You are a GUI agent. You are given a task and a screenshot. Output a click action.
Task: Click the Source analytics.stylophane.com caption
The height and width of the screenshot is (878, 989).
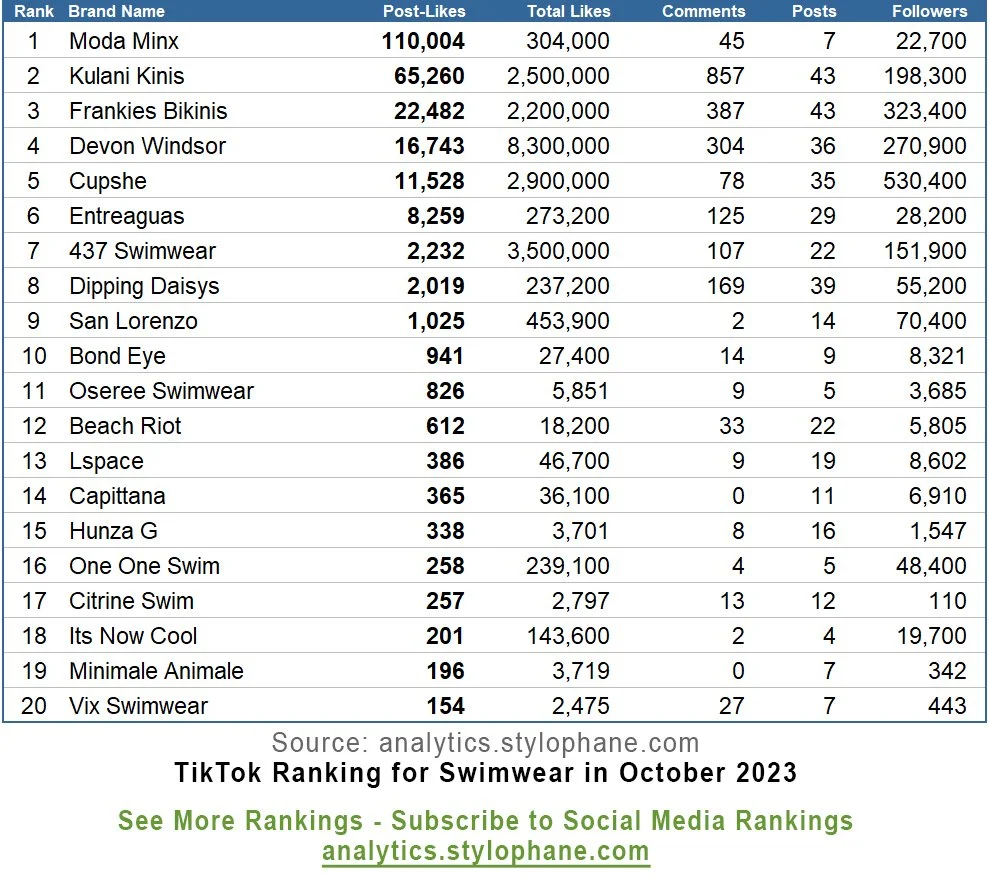[485, 743]
